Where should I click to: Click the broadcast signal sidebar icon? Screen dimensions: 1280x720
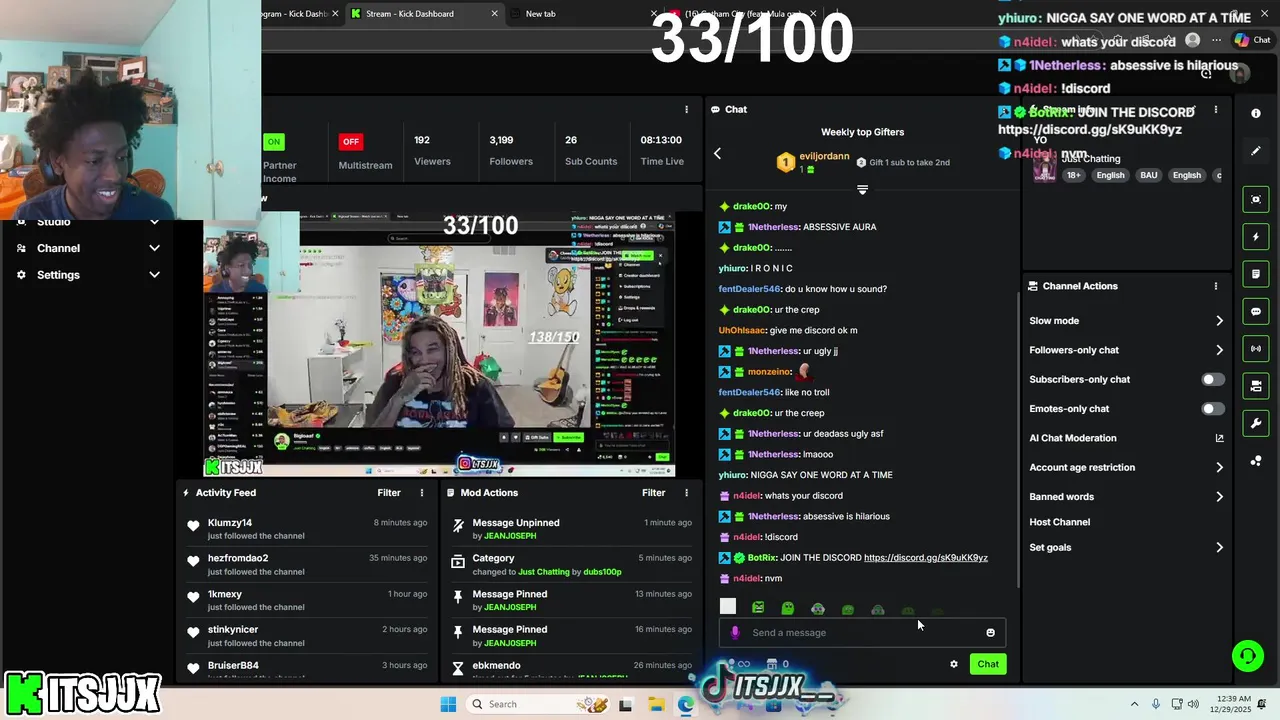(x=1256, y=348)
